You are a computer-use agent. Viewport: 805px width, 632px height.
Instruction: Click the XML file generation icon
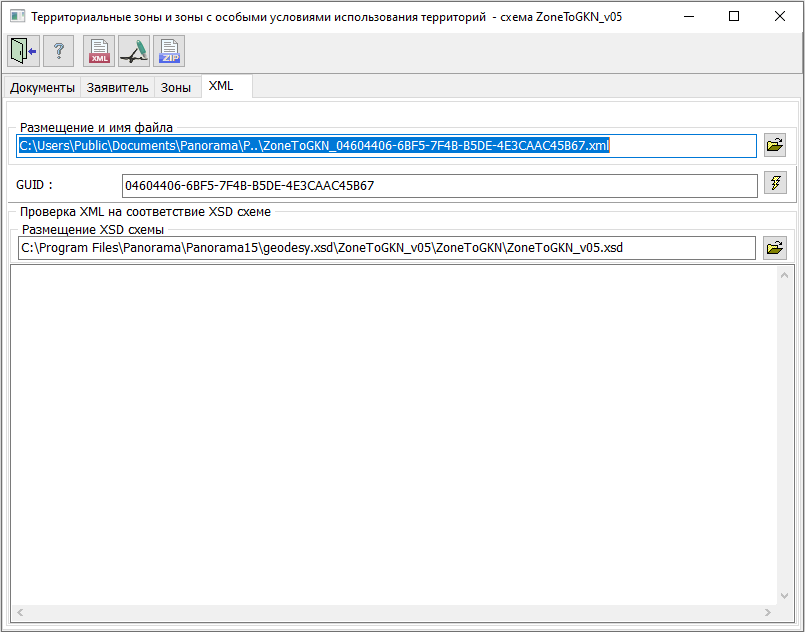click(x=99, y=51)
